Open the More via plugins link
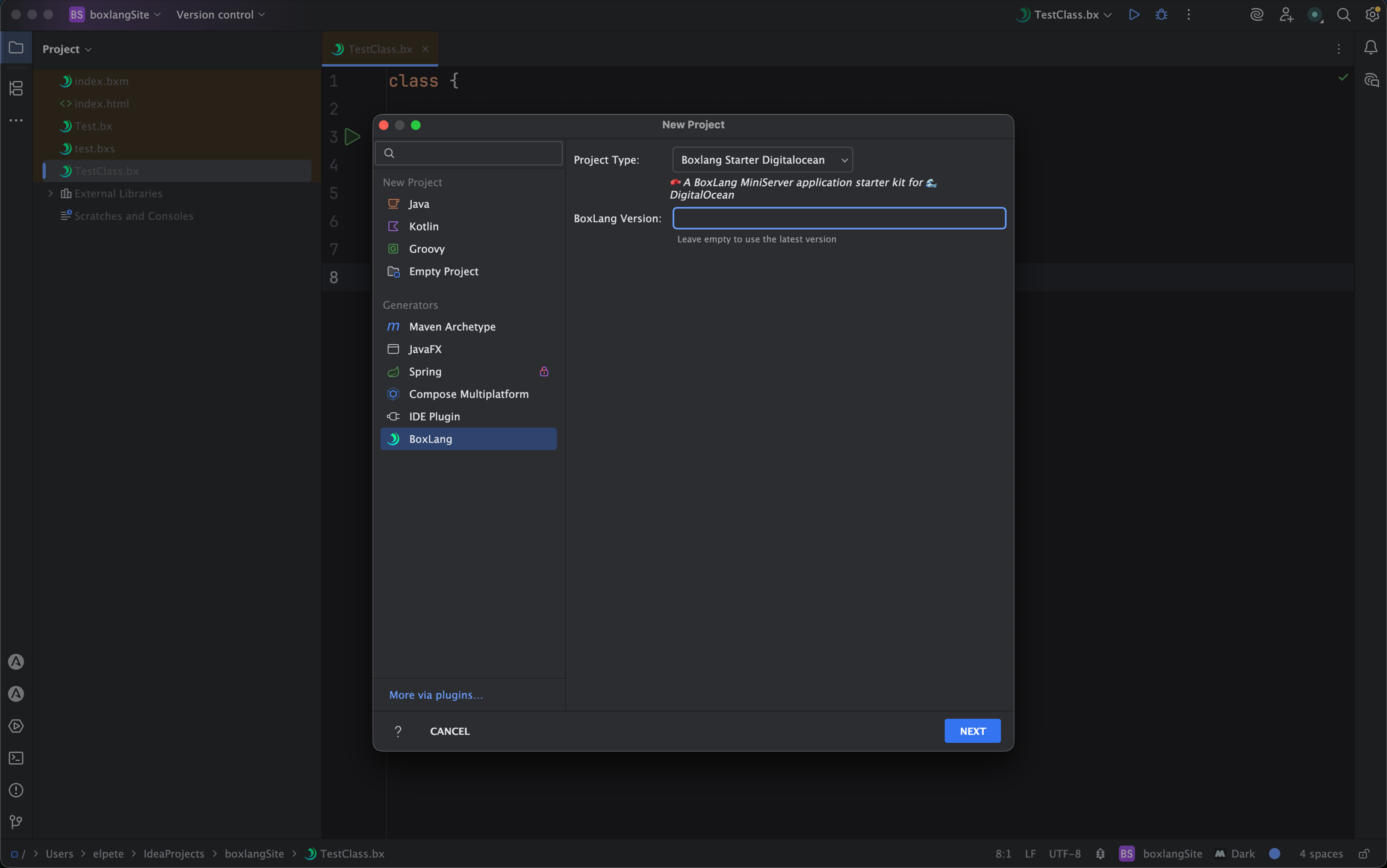This screenshot has height=868, width=1387. click(436, 695)
